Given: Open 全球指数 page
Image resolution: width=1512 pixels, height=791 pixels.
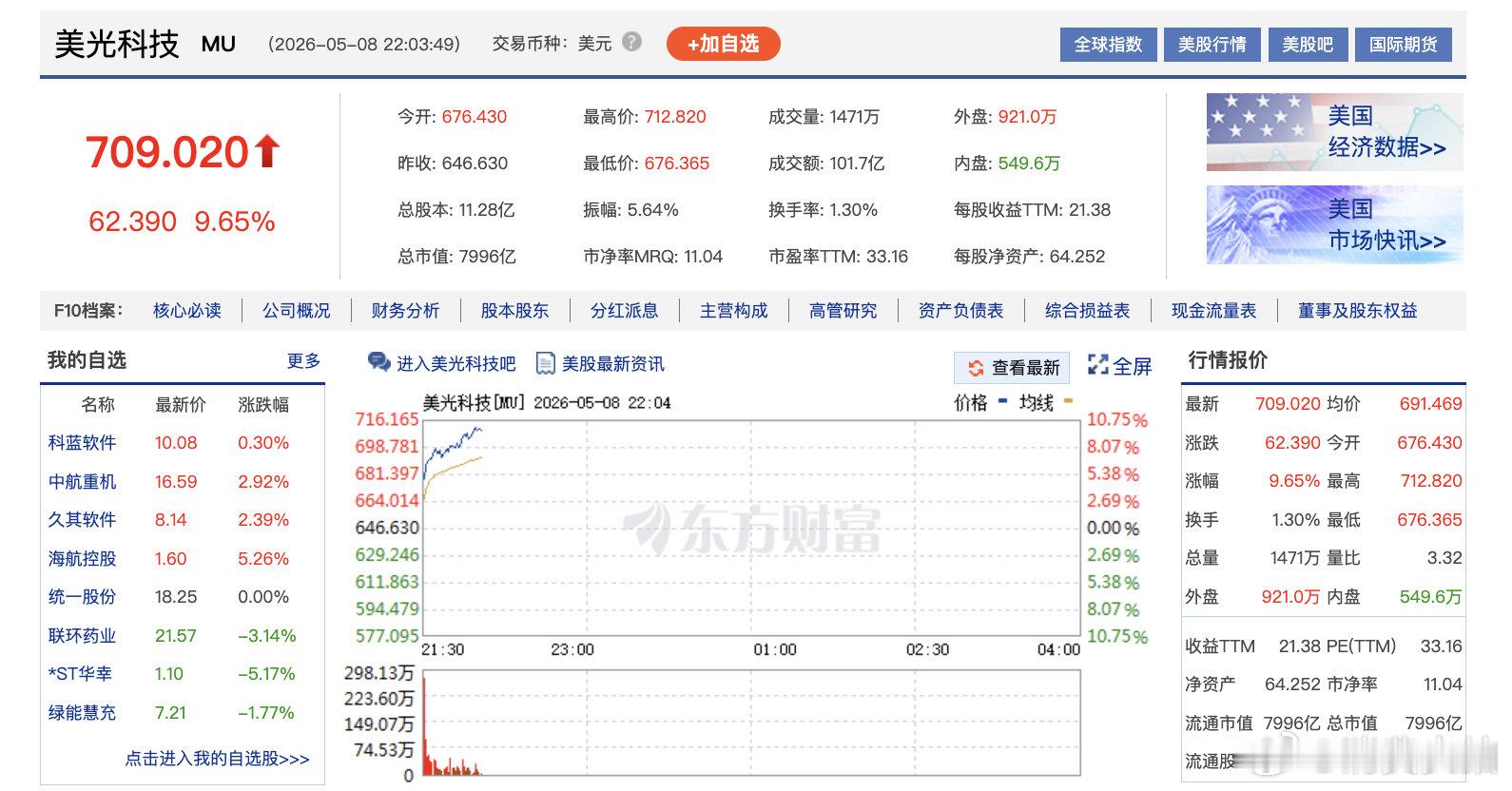Looking at the screenshot, I should click(x=1108, y=45).
